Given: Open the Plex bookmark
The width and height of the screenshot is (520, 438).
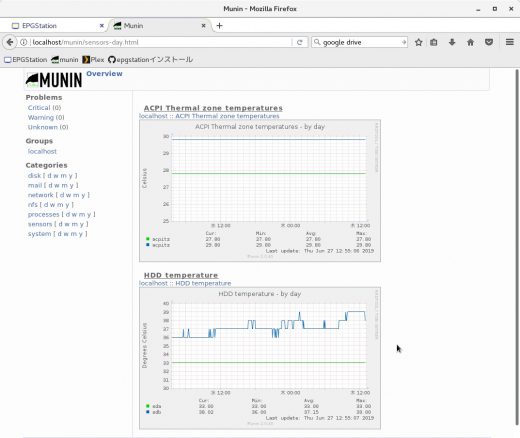Looking at the screenshot, I should (x=93, y=60).
